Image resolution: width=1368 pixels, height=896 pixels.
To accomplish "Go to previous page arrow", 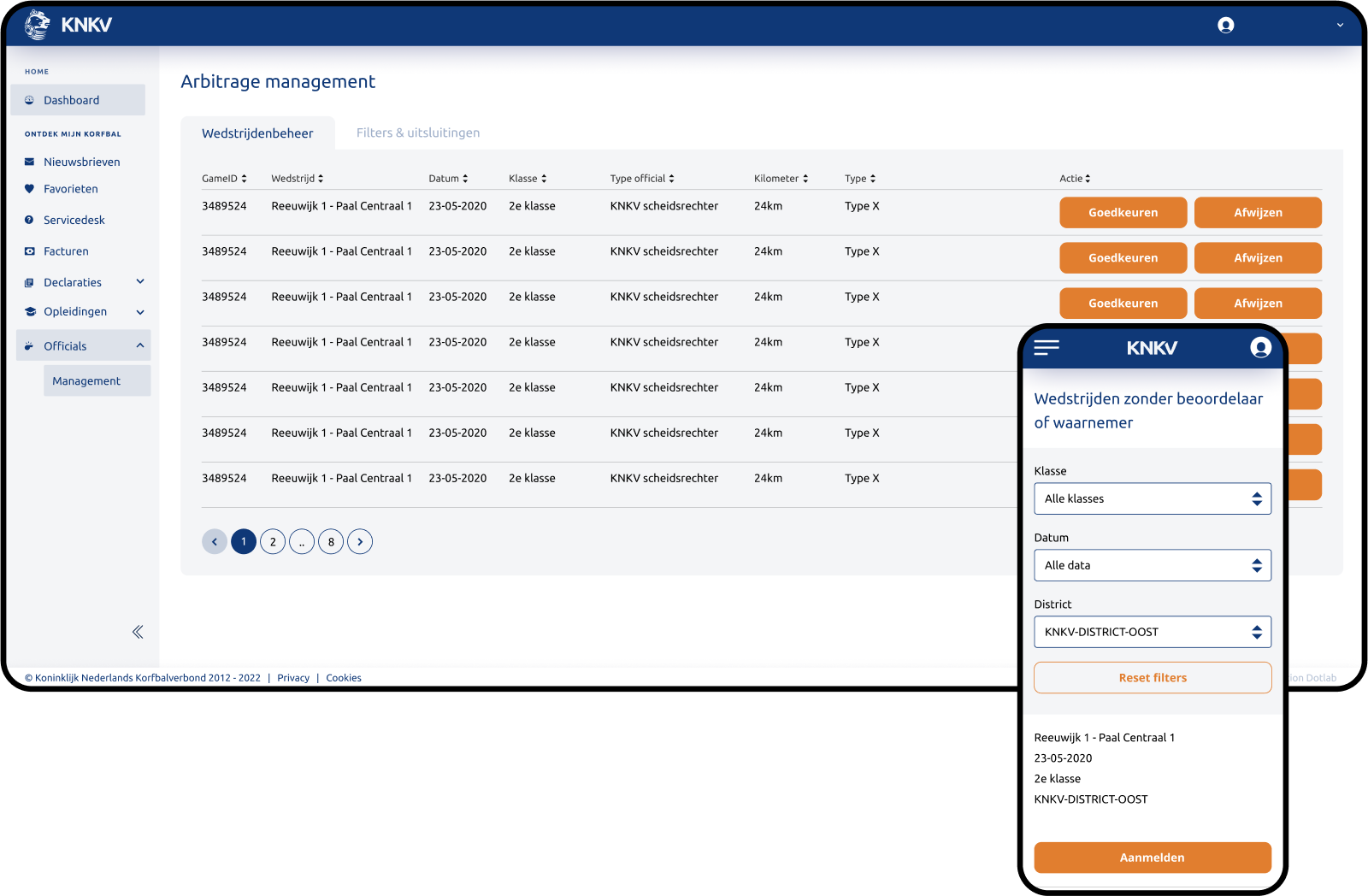I will [x=215, y=541].
